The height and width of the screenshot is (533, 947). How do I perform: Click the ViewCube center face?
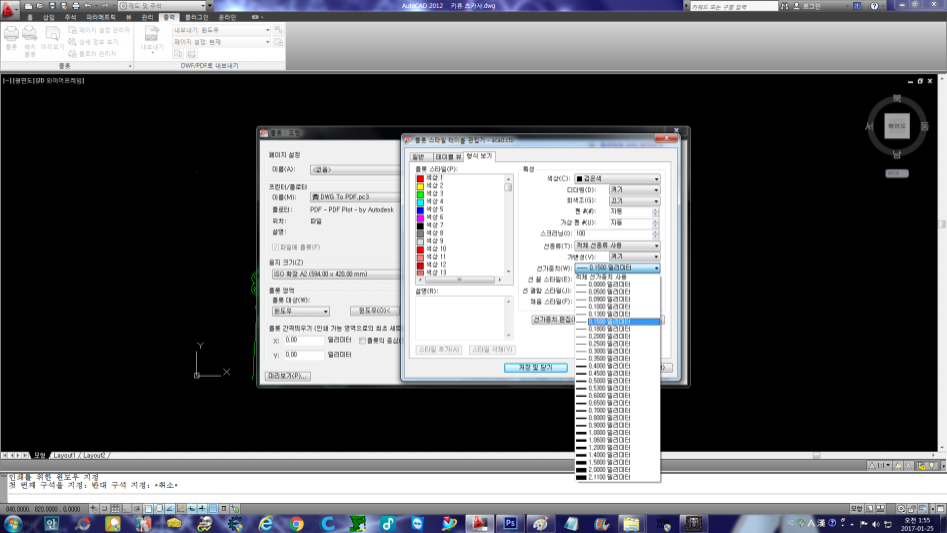tap(897, 126)
